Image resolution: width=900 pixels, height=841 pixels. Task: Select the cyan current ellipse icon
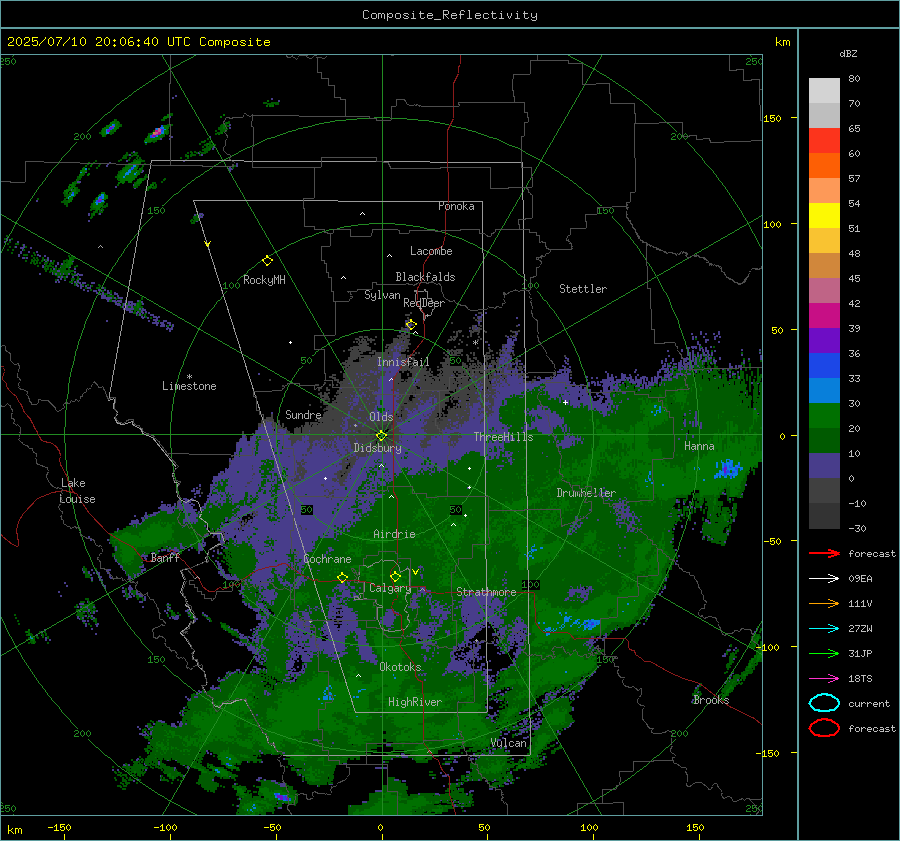(x=824, y=703)
